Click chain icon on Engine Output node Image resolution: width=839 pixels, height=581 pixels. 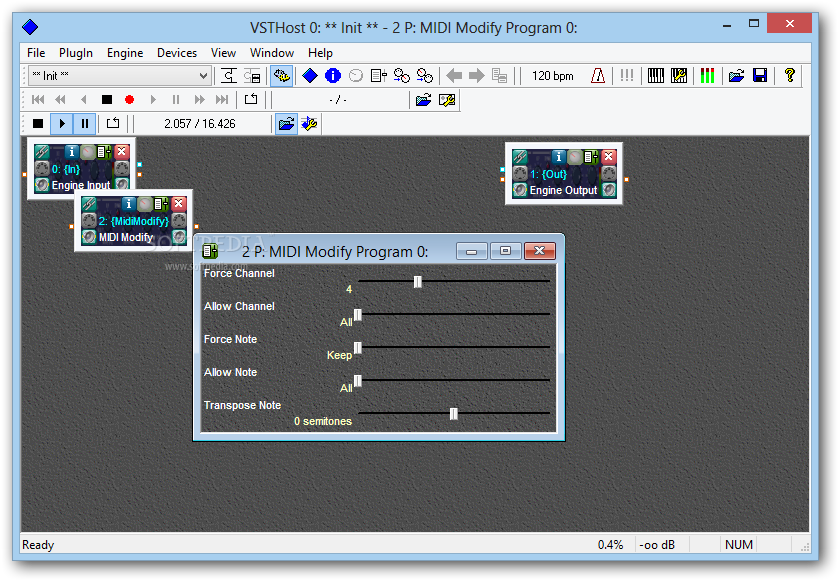click(520, 157)
